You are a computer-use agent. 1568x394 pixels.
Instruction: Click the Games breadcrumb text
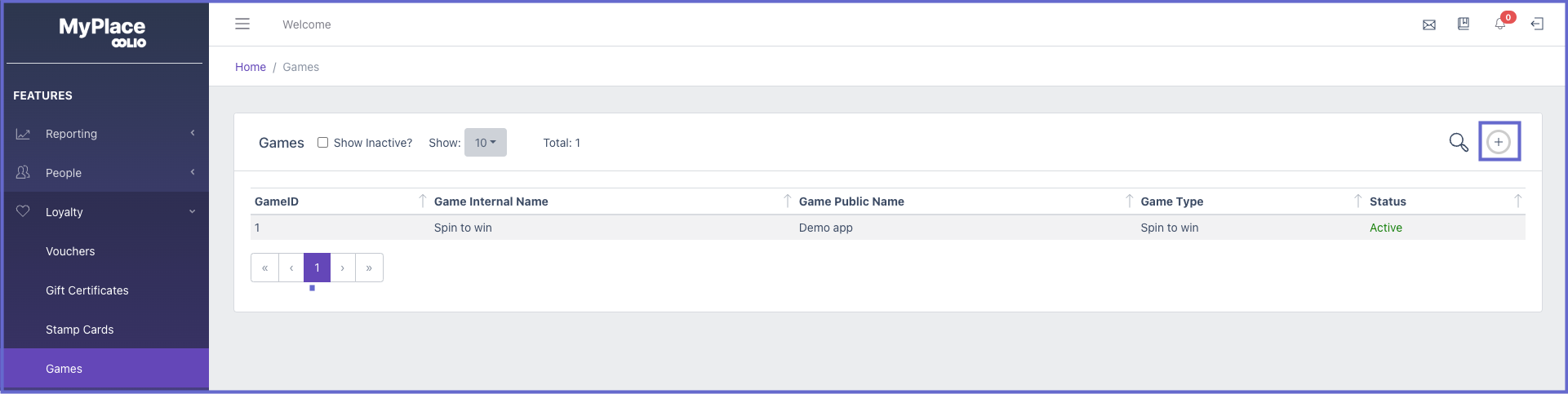[301, 67]
